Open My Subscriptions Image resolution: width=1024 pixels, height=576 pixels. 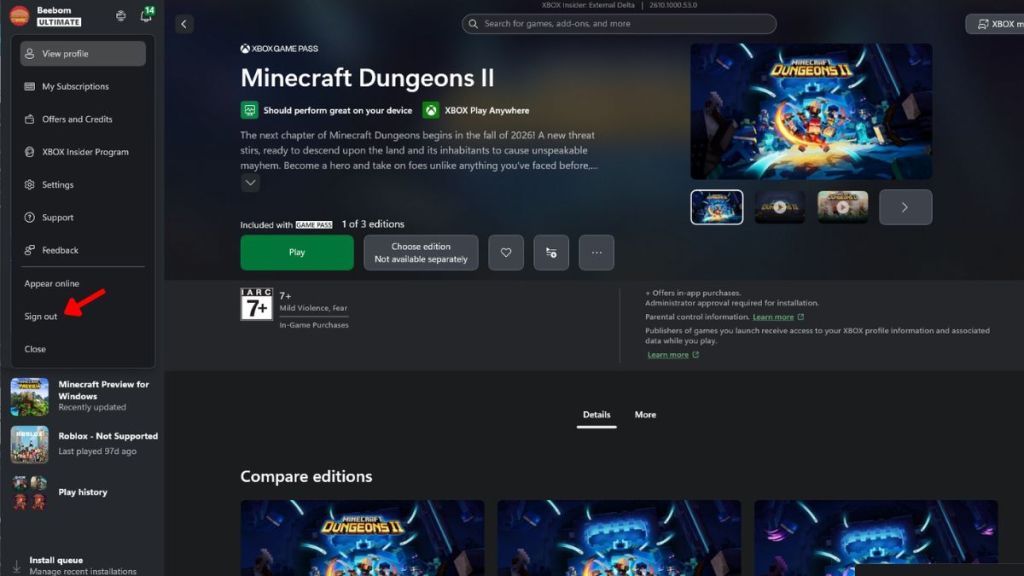pyautogui.click(x=83, y=86)
